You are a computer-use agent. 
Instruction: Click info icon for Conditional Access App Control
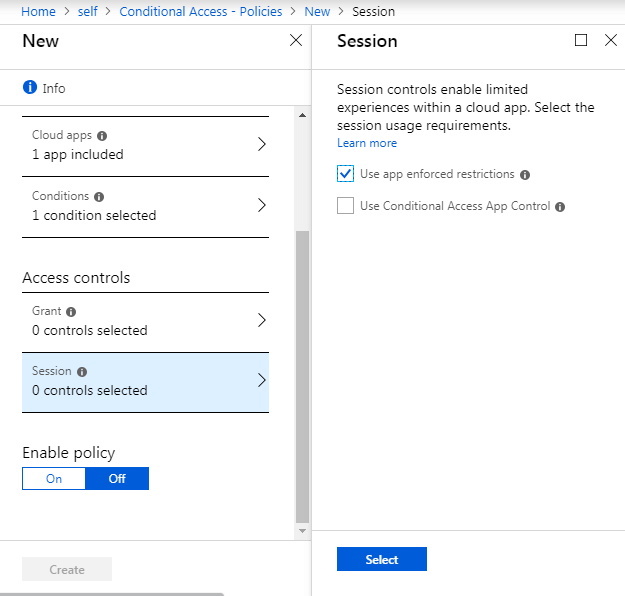click(x=560, y=207)
